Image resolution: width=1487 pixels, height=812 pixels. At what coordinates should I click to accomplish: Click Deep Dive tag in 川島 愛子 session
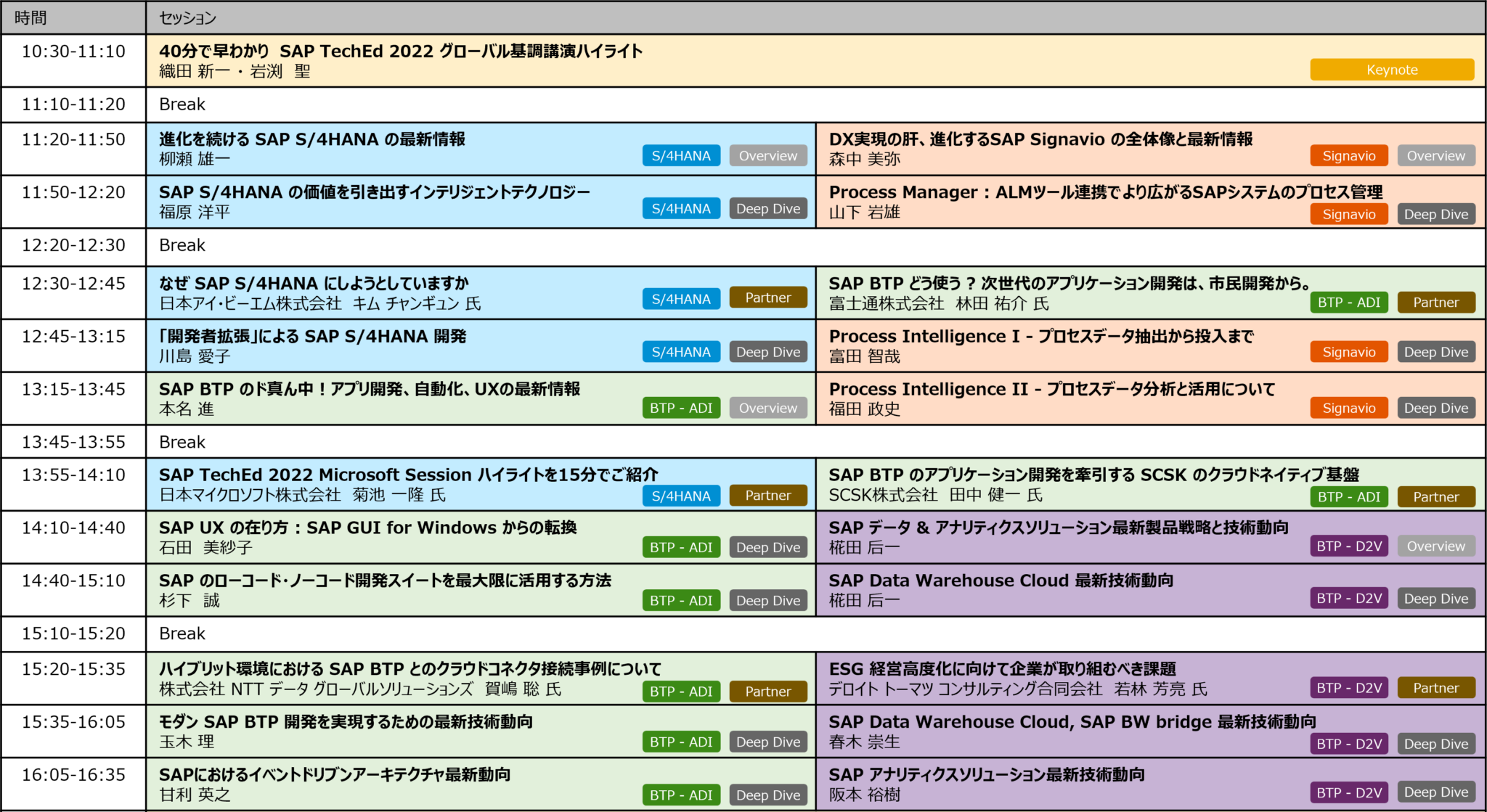pos(768,352)
